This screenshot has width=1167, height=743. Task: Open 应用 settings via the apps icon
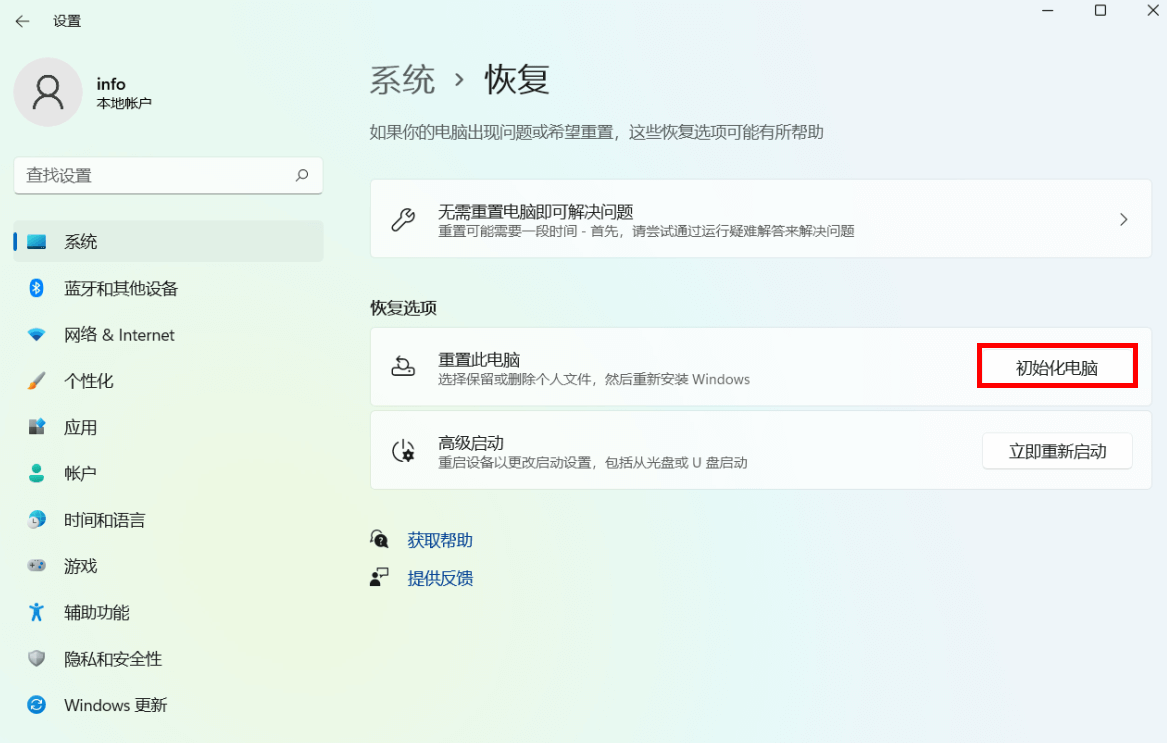point(37,427)
